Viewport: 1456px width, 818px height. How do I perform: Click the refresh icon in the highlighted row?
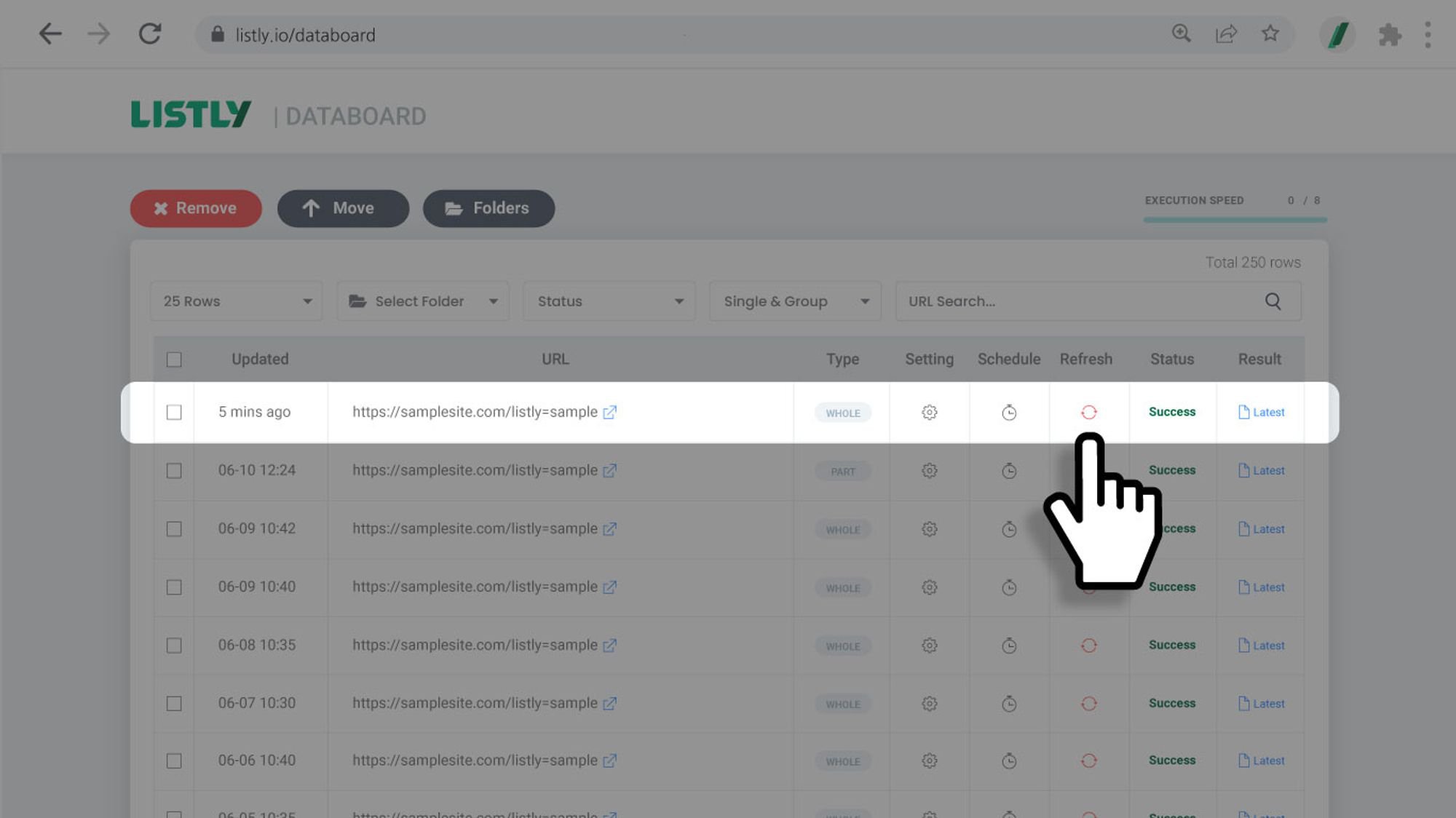(x=1088, y=412)
